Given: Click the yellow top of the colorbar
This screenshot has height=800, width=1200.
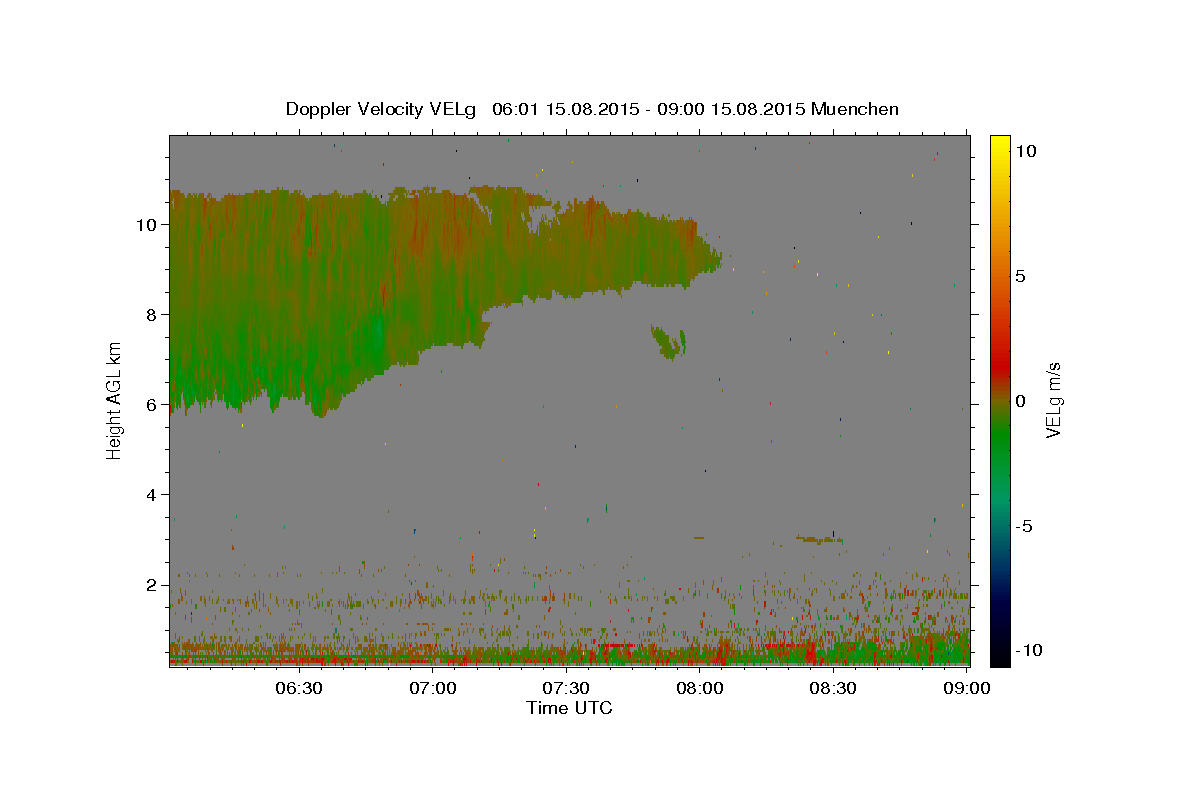Looking at the screenshot, I should tap(999, 145).
